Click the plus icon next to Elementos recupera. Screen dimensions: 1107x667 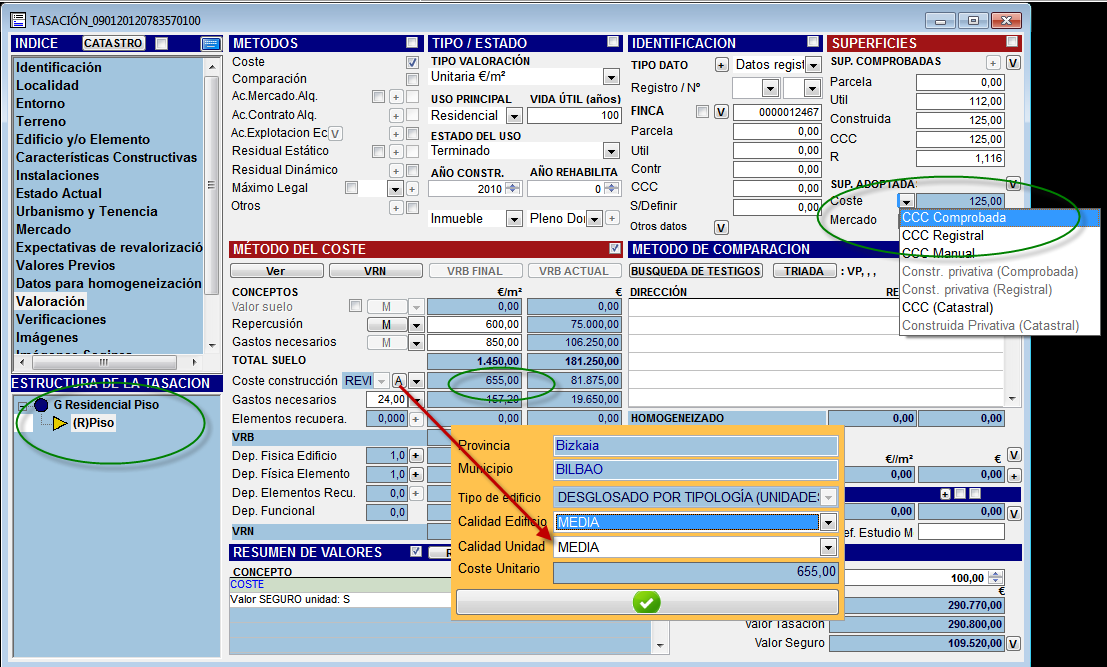coord(416,419)
